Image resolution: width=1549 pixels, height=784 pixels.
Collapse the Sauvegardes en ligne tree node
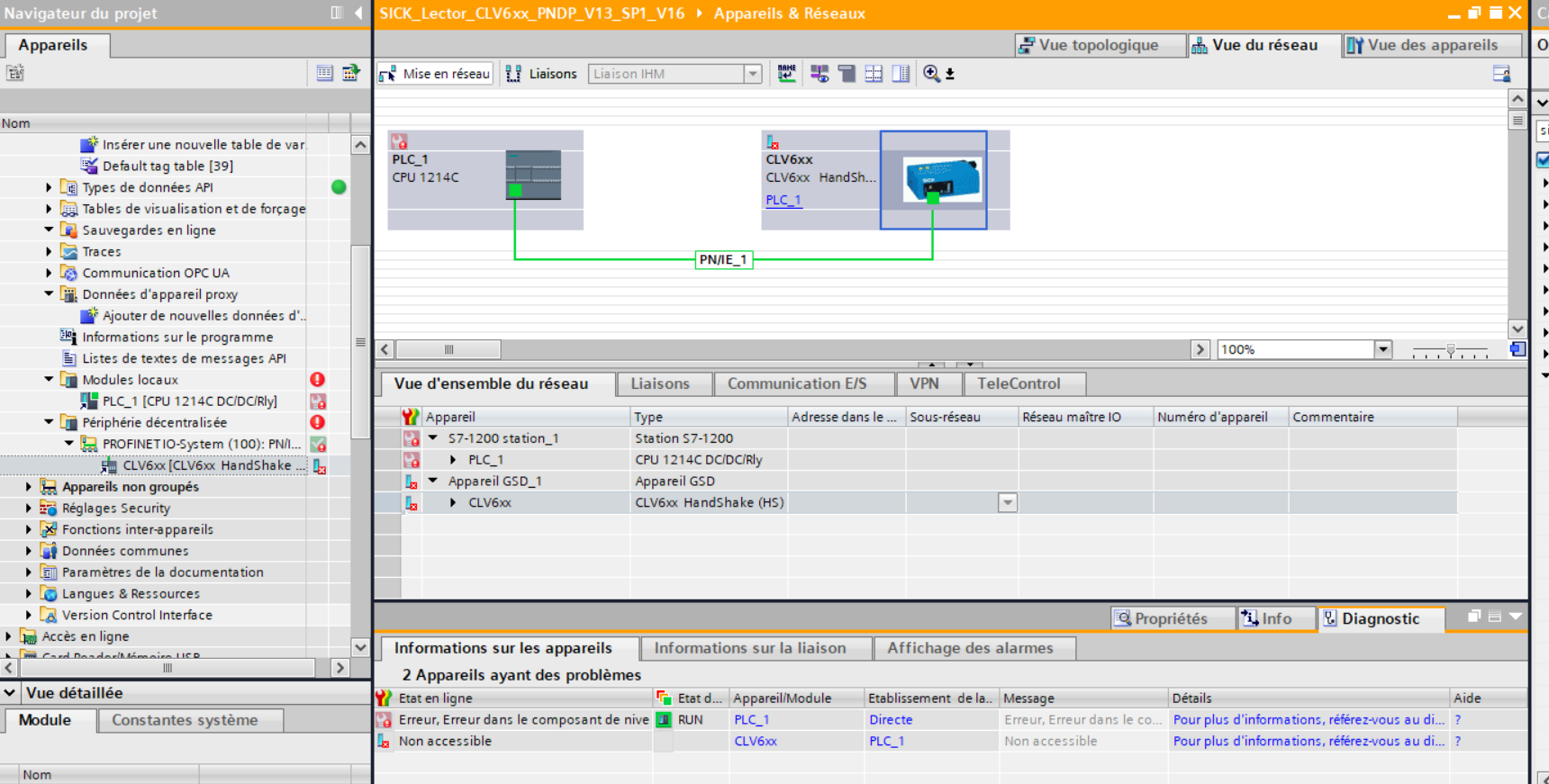coord(49,230)
